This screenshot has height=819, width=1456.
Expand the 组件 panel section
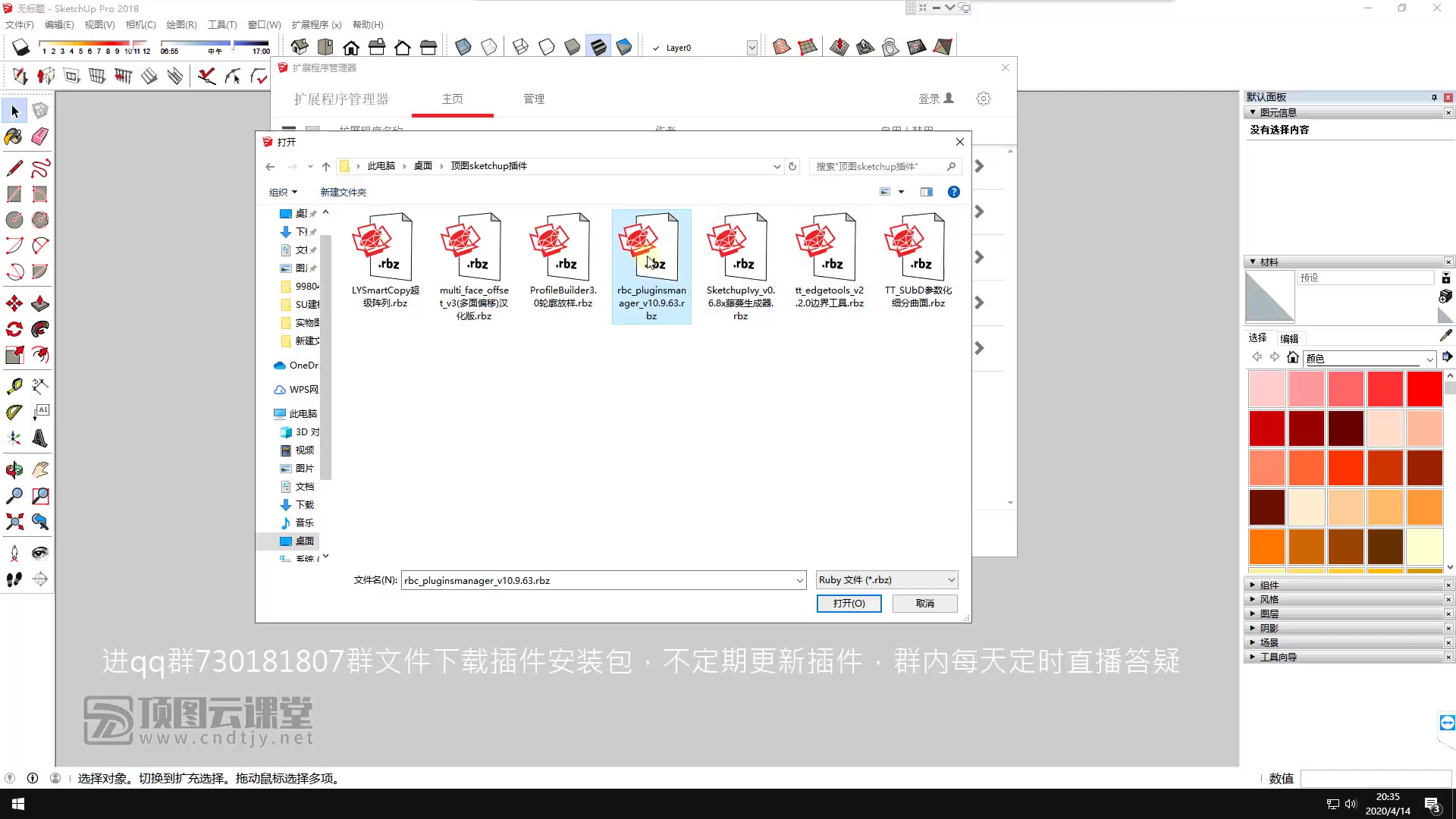pos(1253,585)
